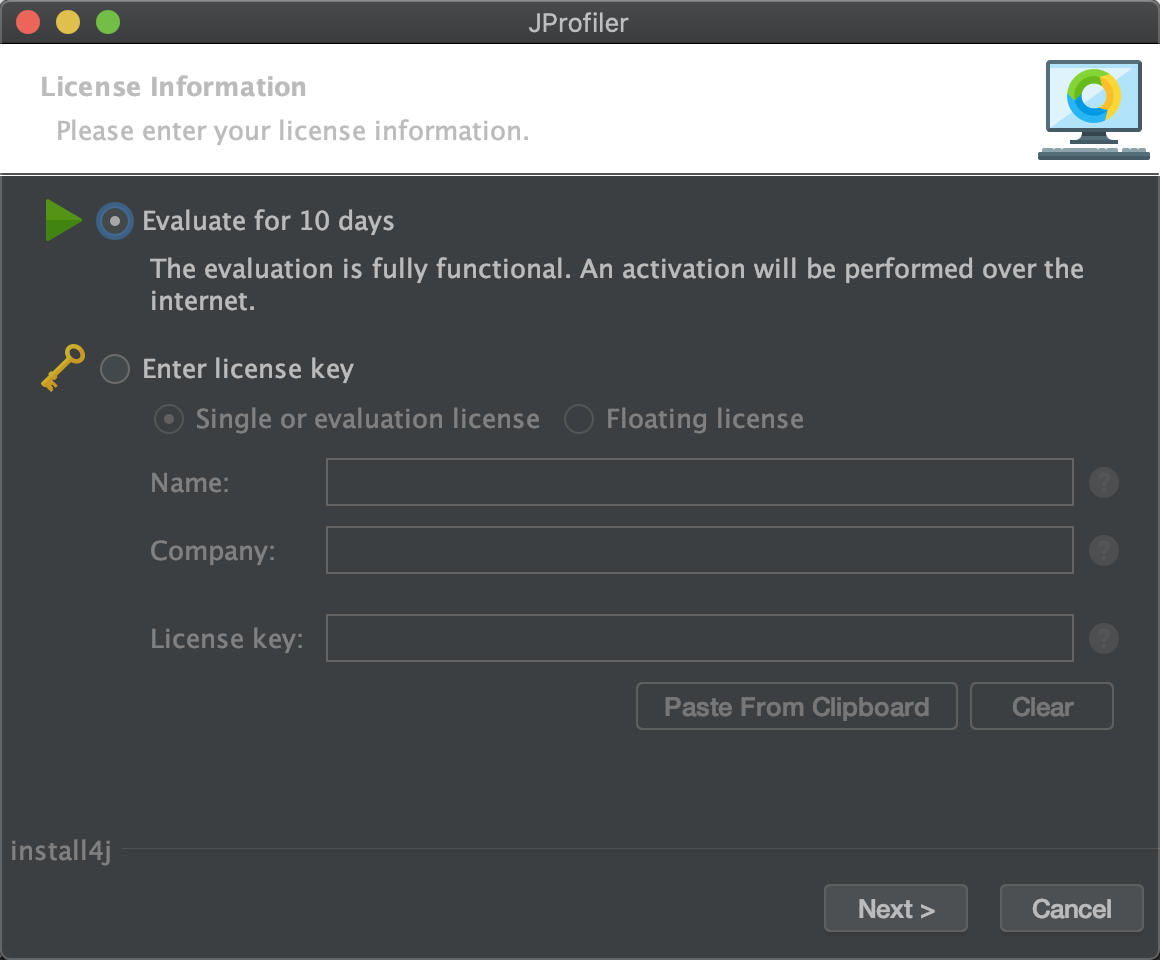Proceed with the Next > button
Viewport: 1160px width, 960px height.
896,908
